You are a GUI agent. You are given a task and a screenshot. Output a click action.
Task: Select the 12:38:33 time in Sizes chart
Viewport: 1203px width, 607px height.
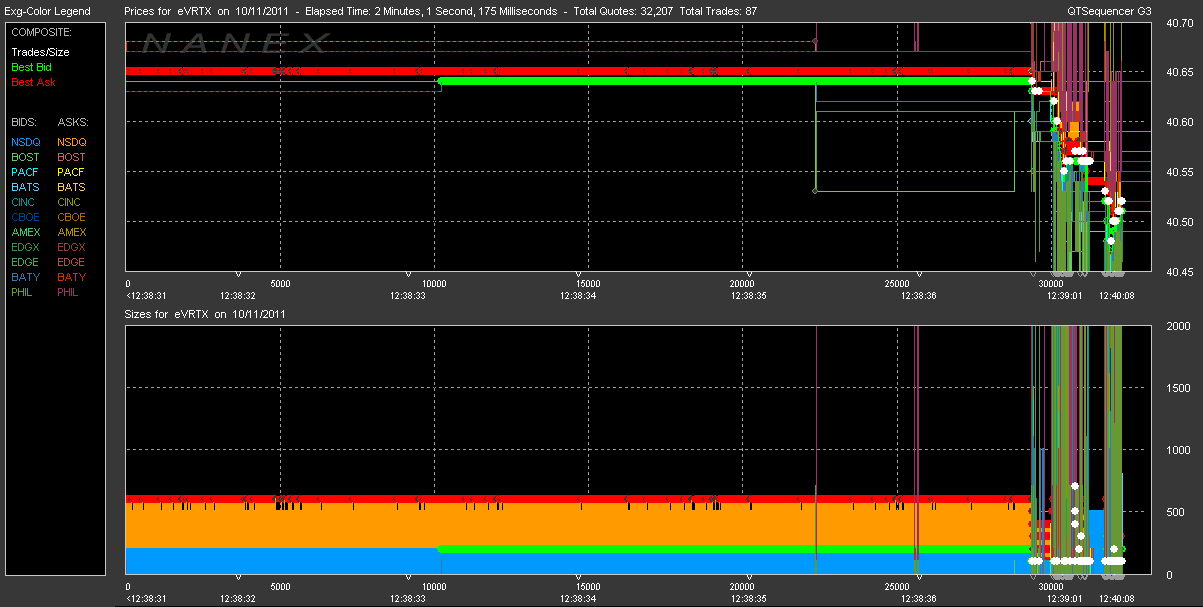coord(408,599)
